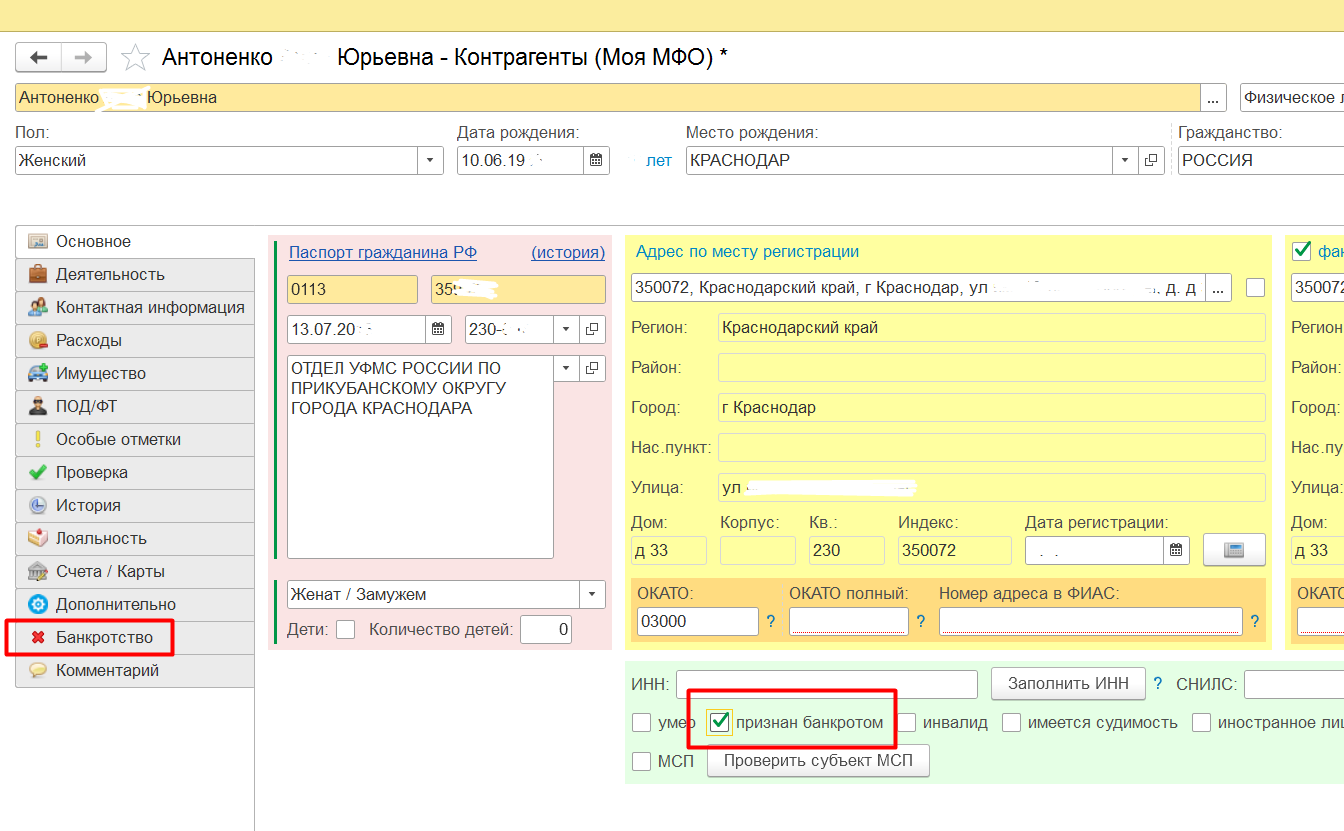Click the address card button beside registration date

pyautogui.click(x=1233, y=549)
